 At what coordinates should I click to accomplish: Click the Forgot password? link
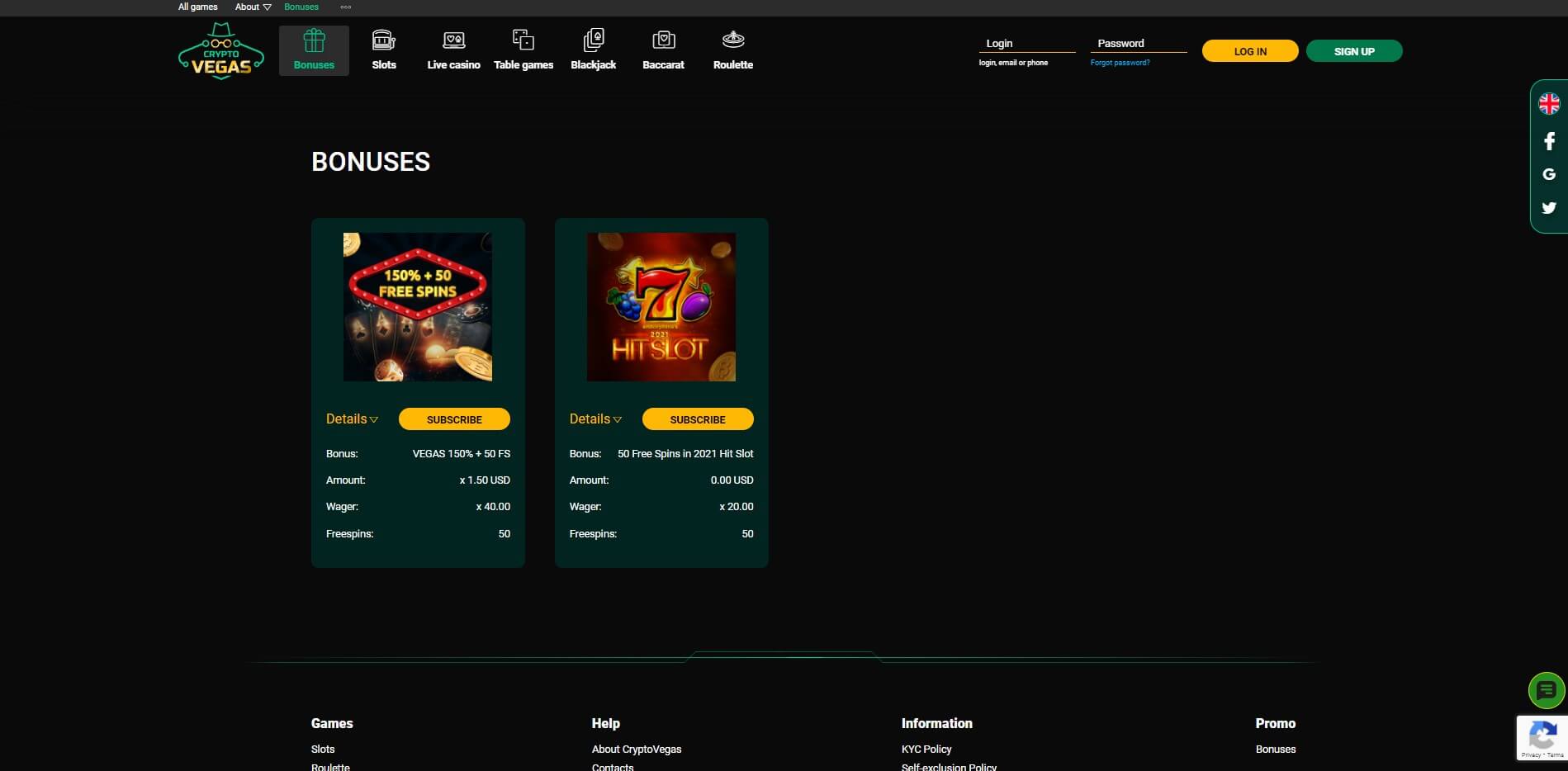[x=1120, y=63]
